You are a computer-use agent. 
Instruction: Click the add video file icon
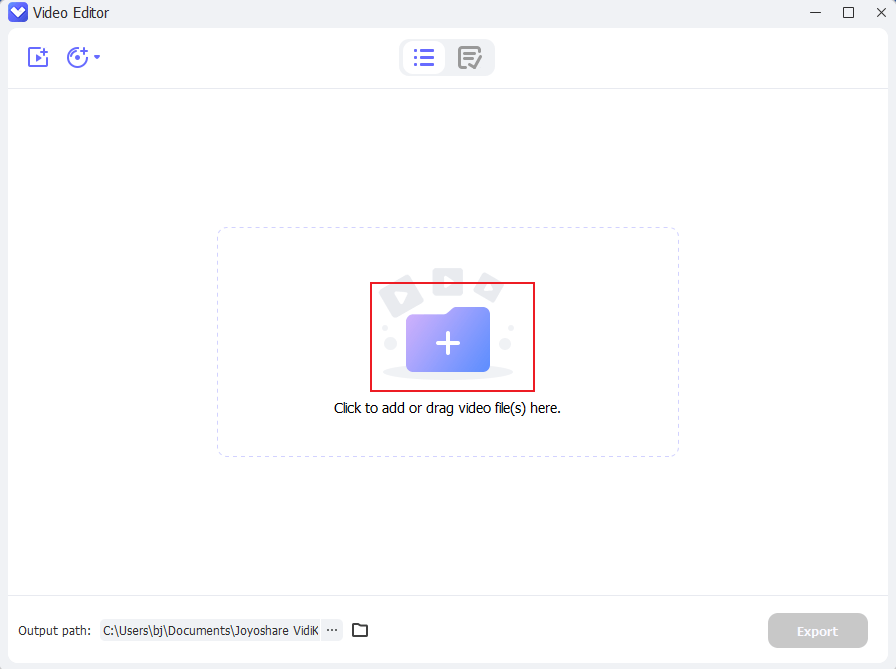[x=38, y=57]
